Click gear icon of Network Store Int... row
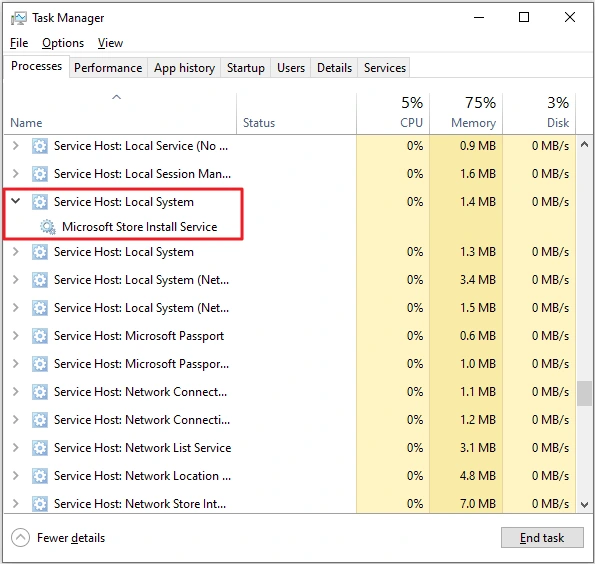The height and width of the screenshot is (564, 595). point(40,504)
